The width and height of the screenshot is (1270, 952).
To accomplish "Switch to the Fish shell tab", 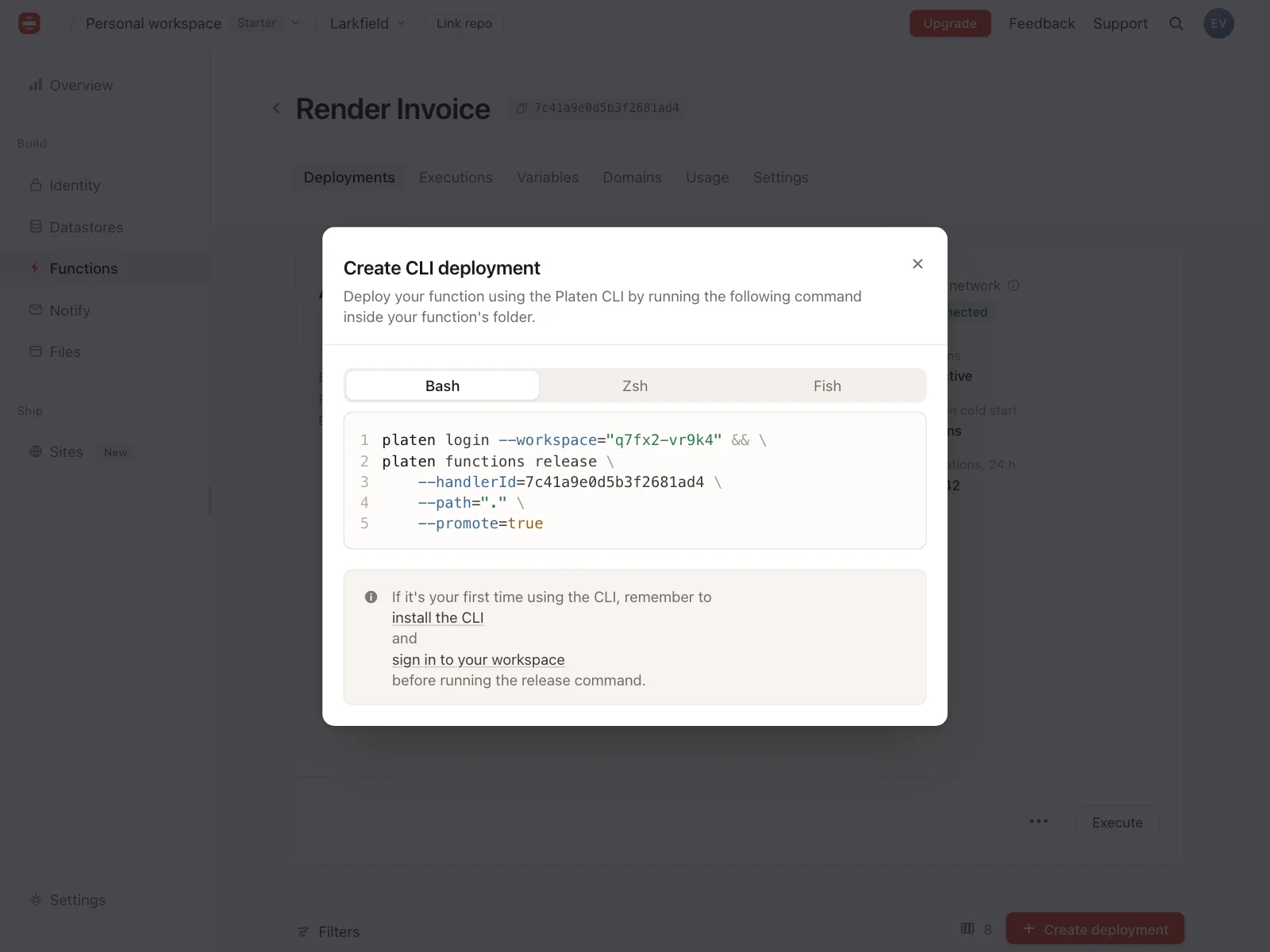I will pos(827,386).
